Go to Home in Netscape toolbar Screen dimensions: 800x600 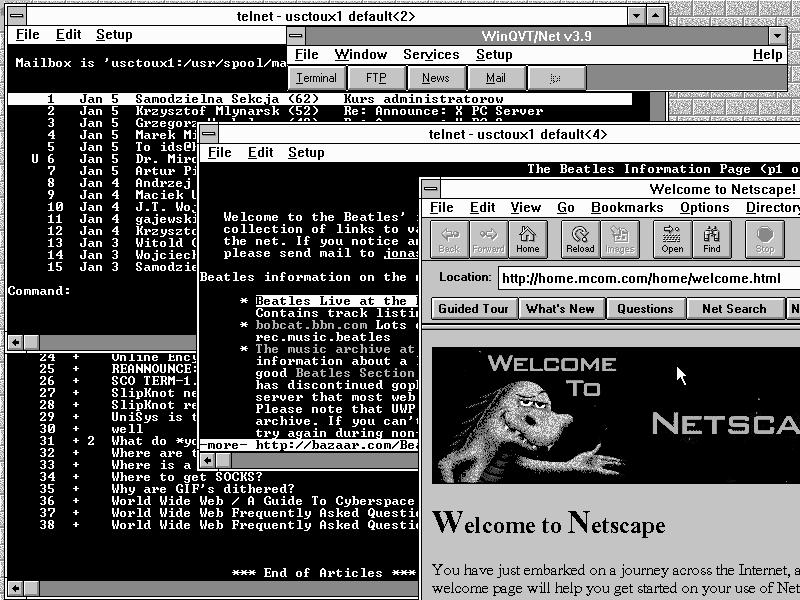pos(527,239)
